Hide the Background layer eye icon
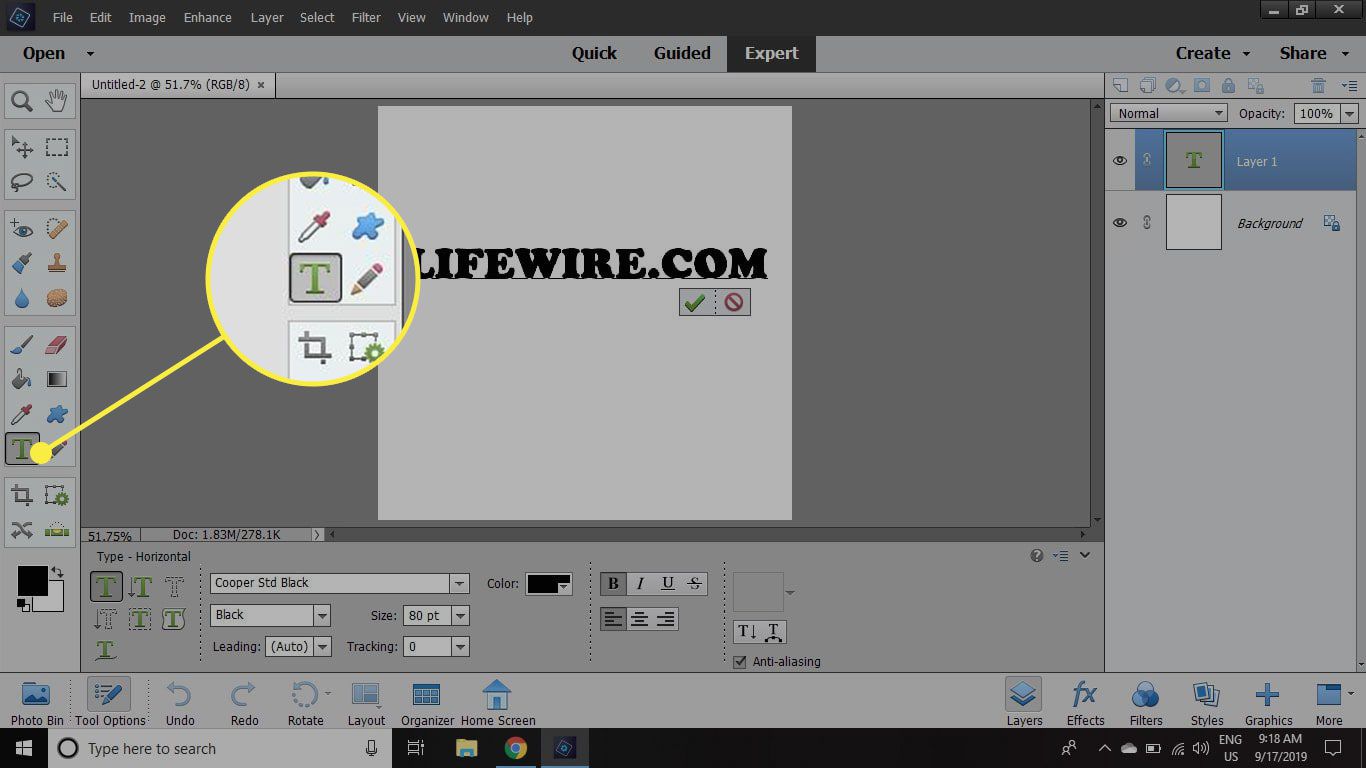The image size is (1366, 768). pos(1120,223)
